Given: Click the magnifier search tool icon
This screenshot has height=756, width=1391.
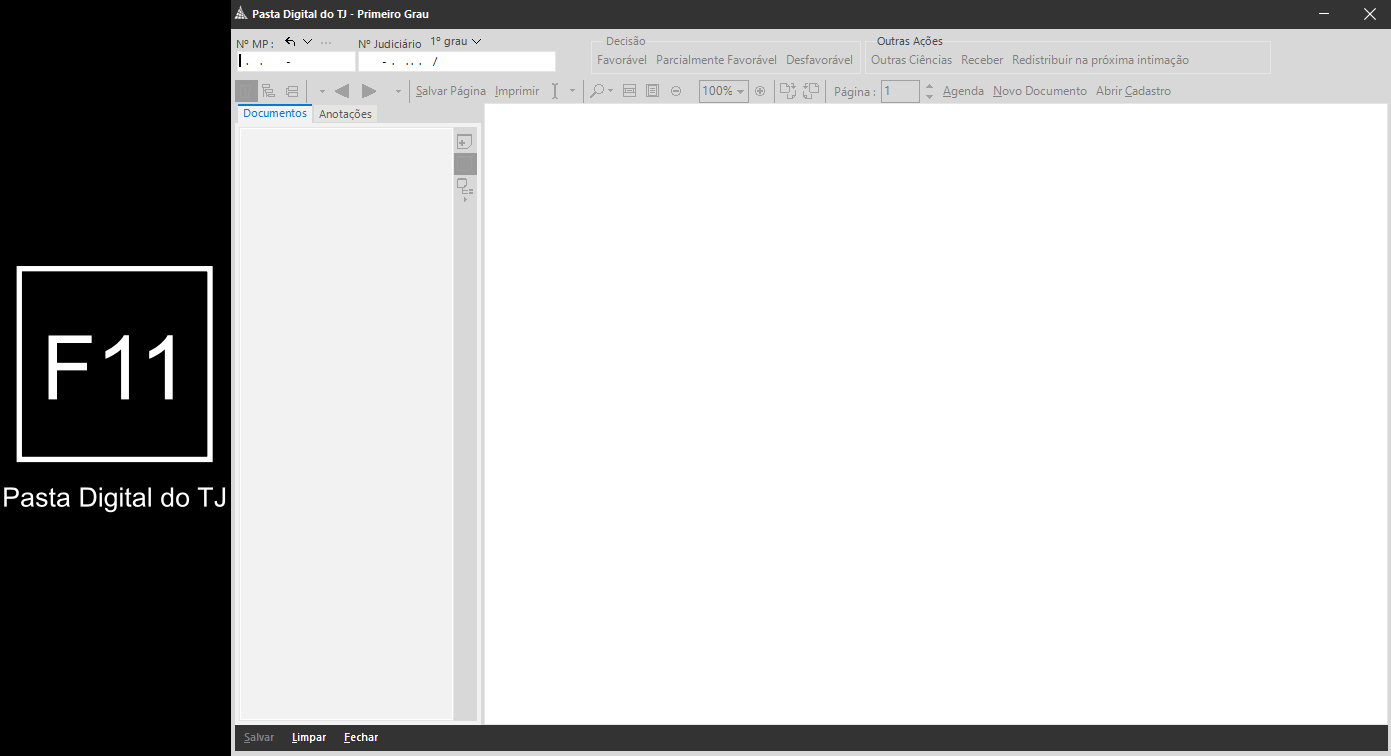Looking at the screenshot, I should [597, 91].
